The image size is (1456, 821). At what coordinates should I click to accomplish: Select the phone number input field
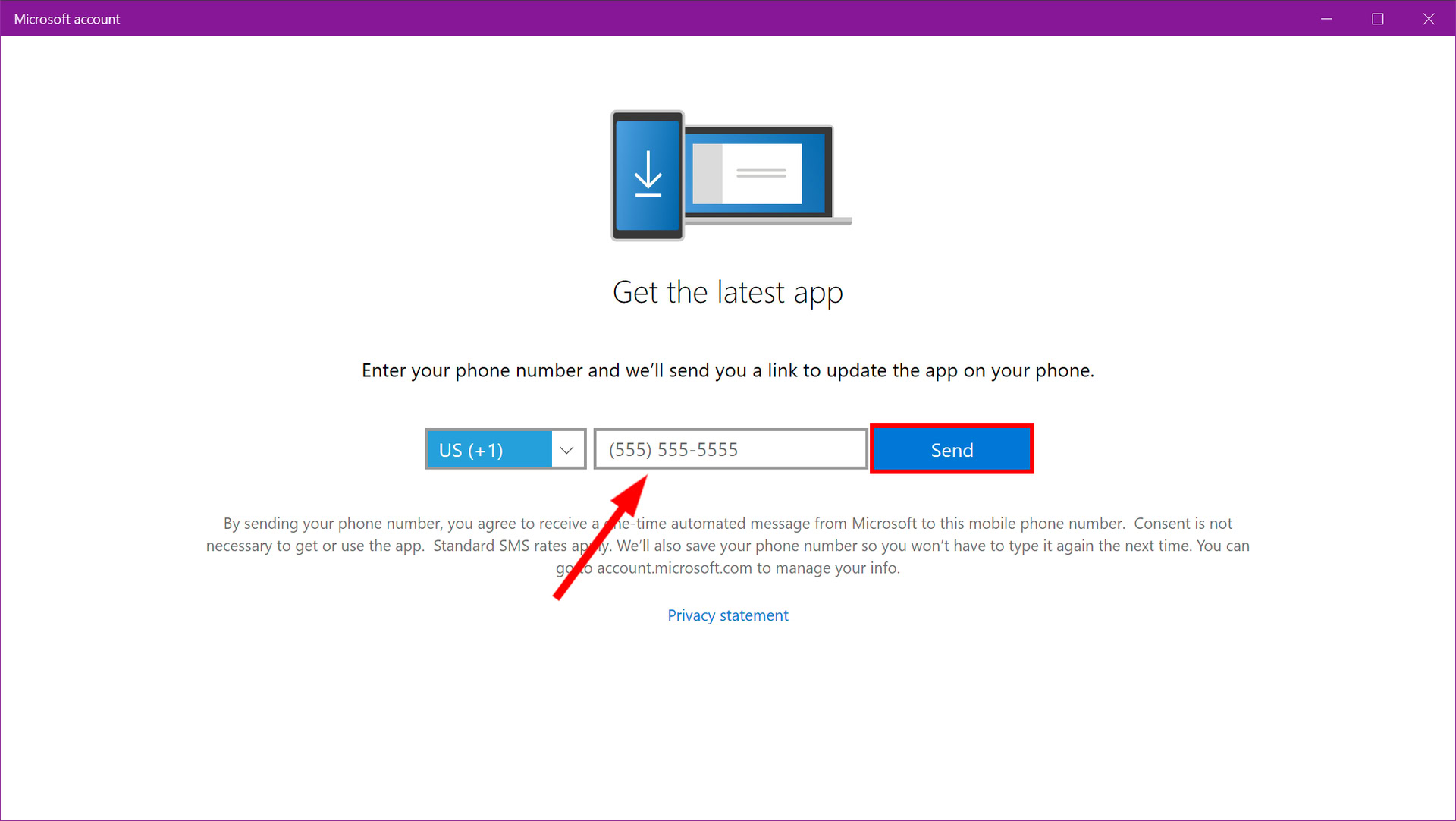click(729, 449)
